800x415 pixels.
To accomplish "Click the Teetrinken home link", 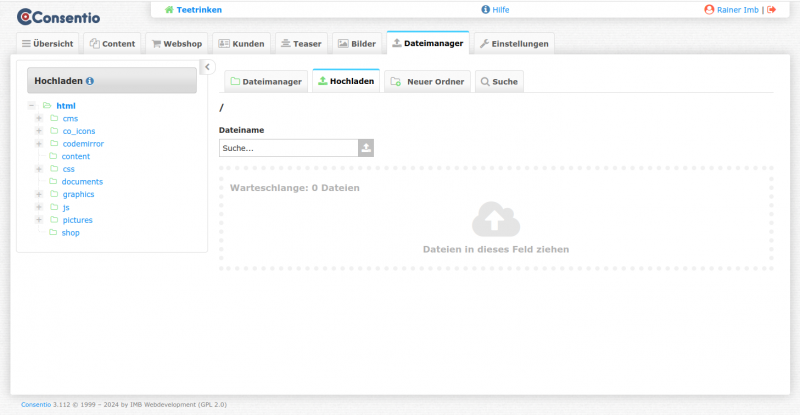I will click(193, 10).
